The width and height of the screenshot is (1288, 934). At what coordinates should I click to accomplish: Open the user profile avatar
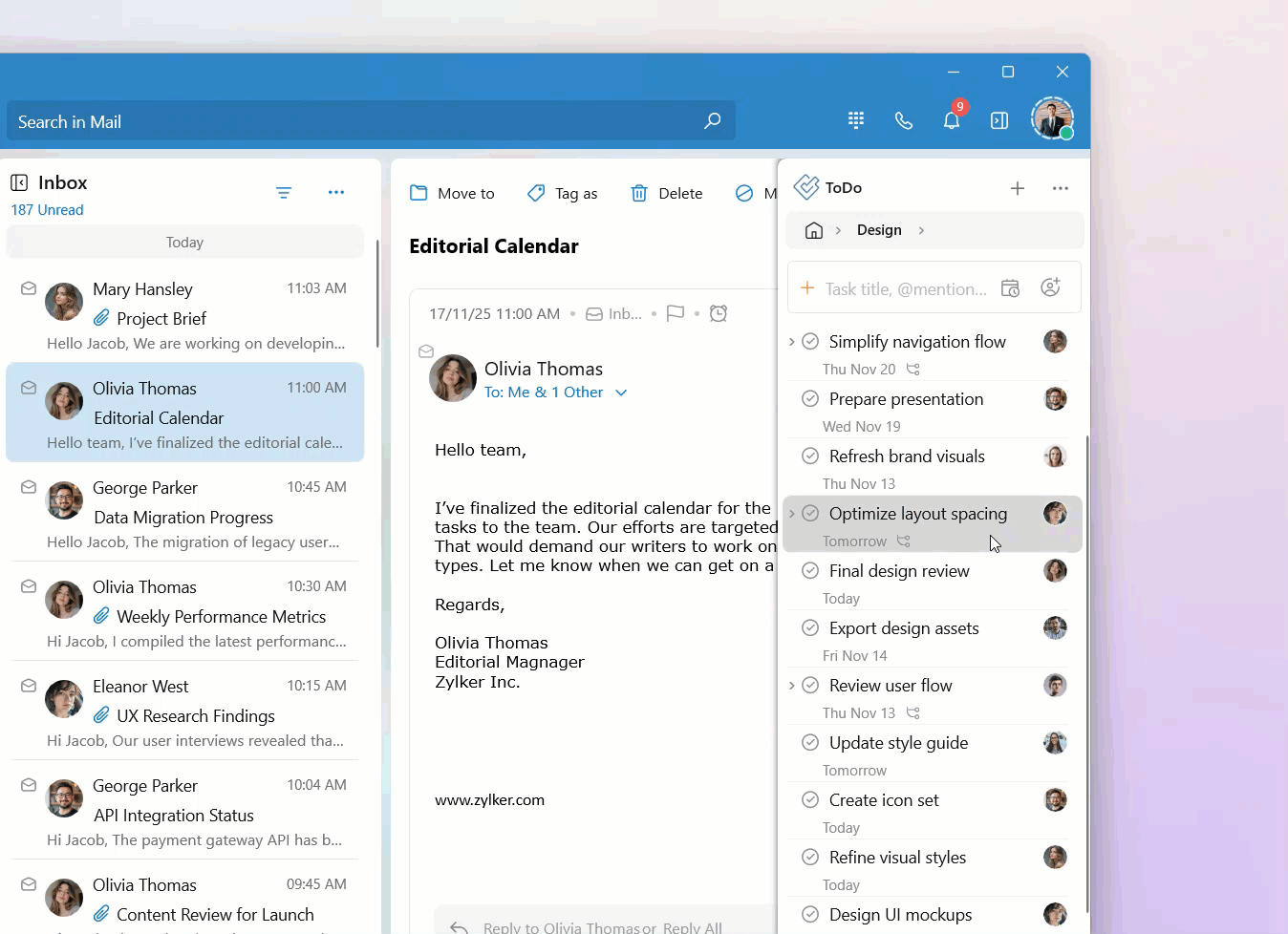point(1052,118)
